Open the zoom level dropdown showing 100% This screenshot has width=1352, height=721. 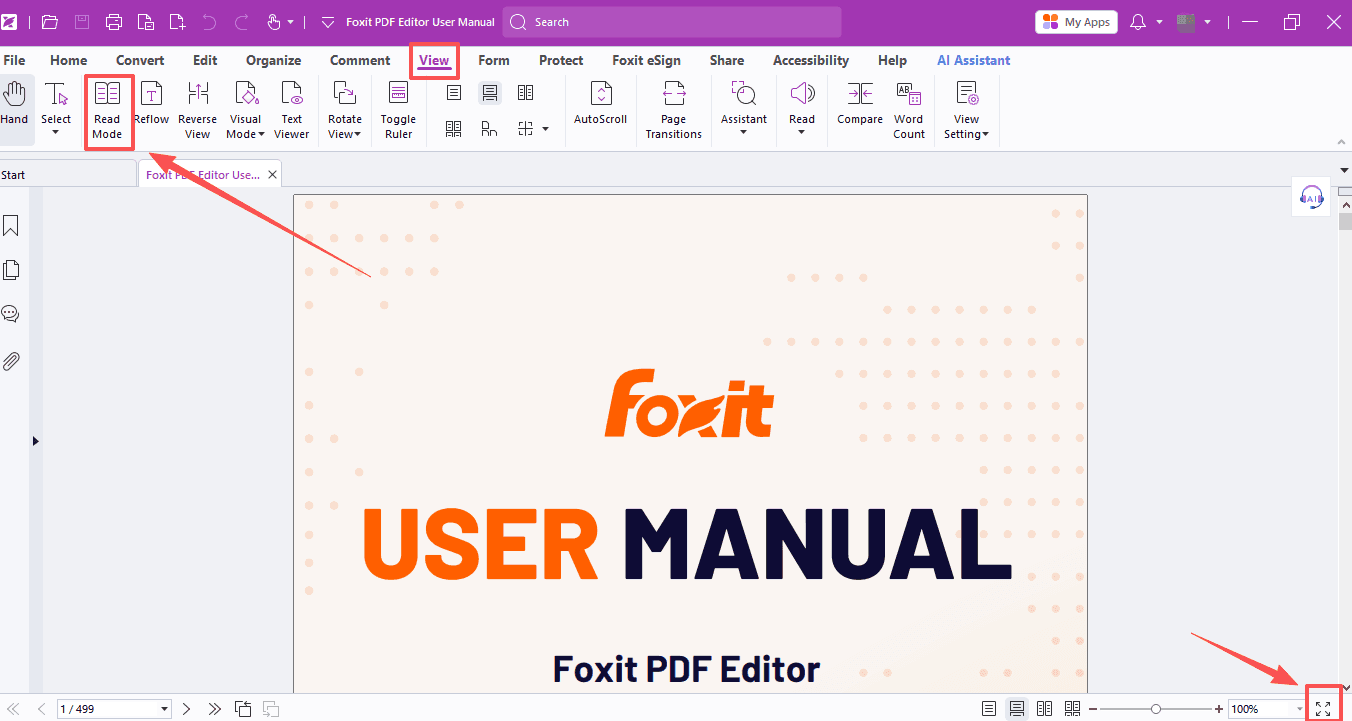(1300, 709)
